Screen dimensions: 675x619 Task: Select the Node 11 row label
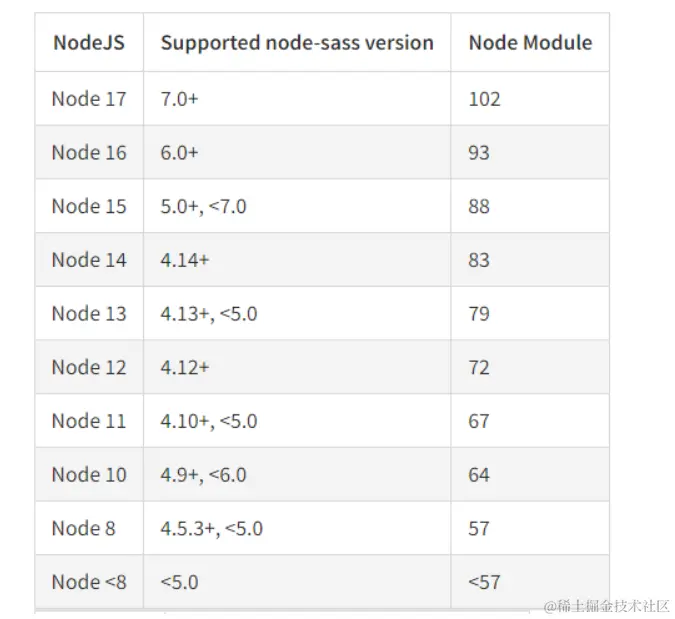coord(89,421)
